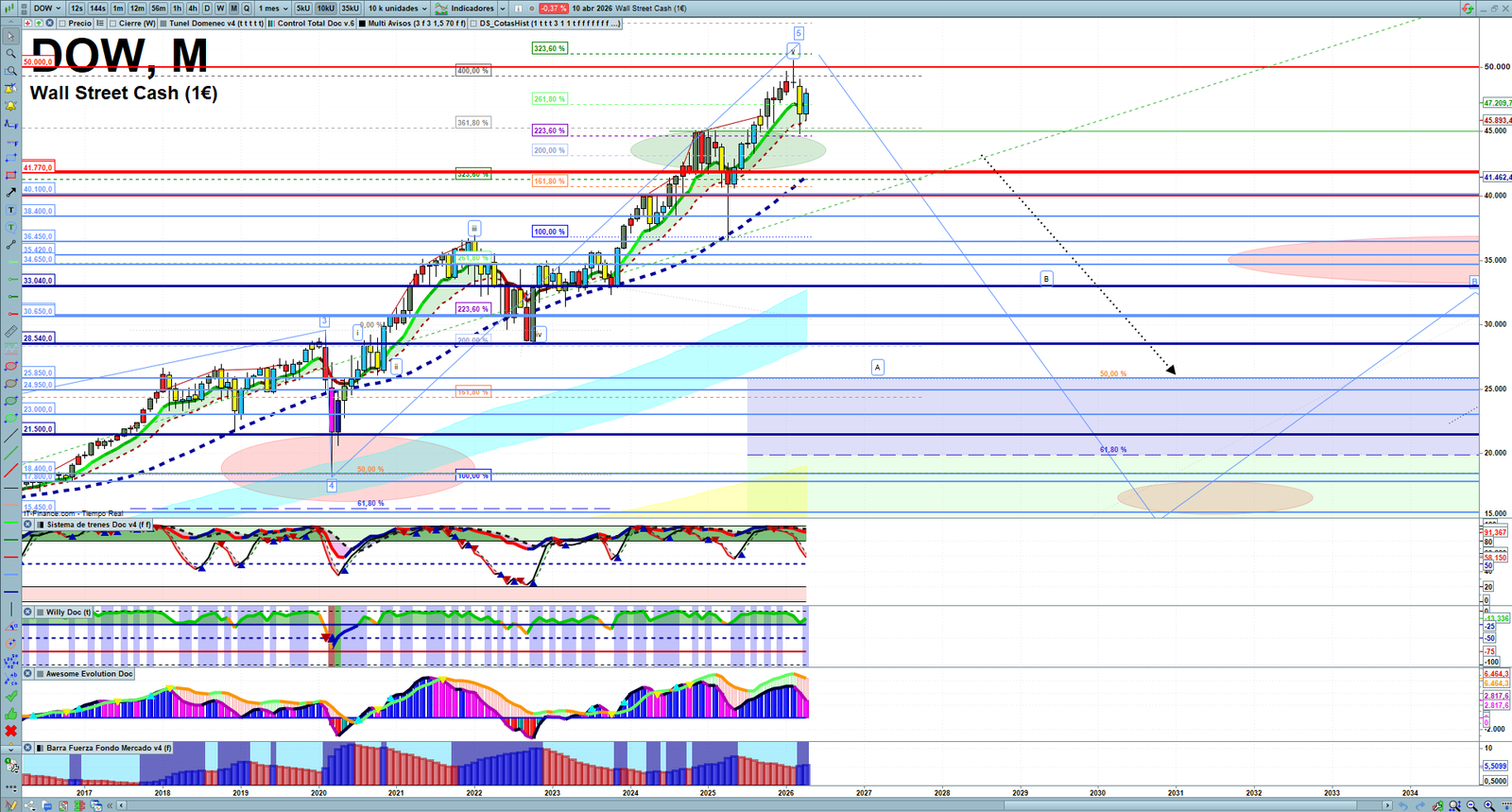Toggle the Cierre (W) indicator checkbox
Image resolution: width=1512 pixels, height=812 pixels.
[113, 24]
